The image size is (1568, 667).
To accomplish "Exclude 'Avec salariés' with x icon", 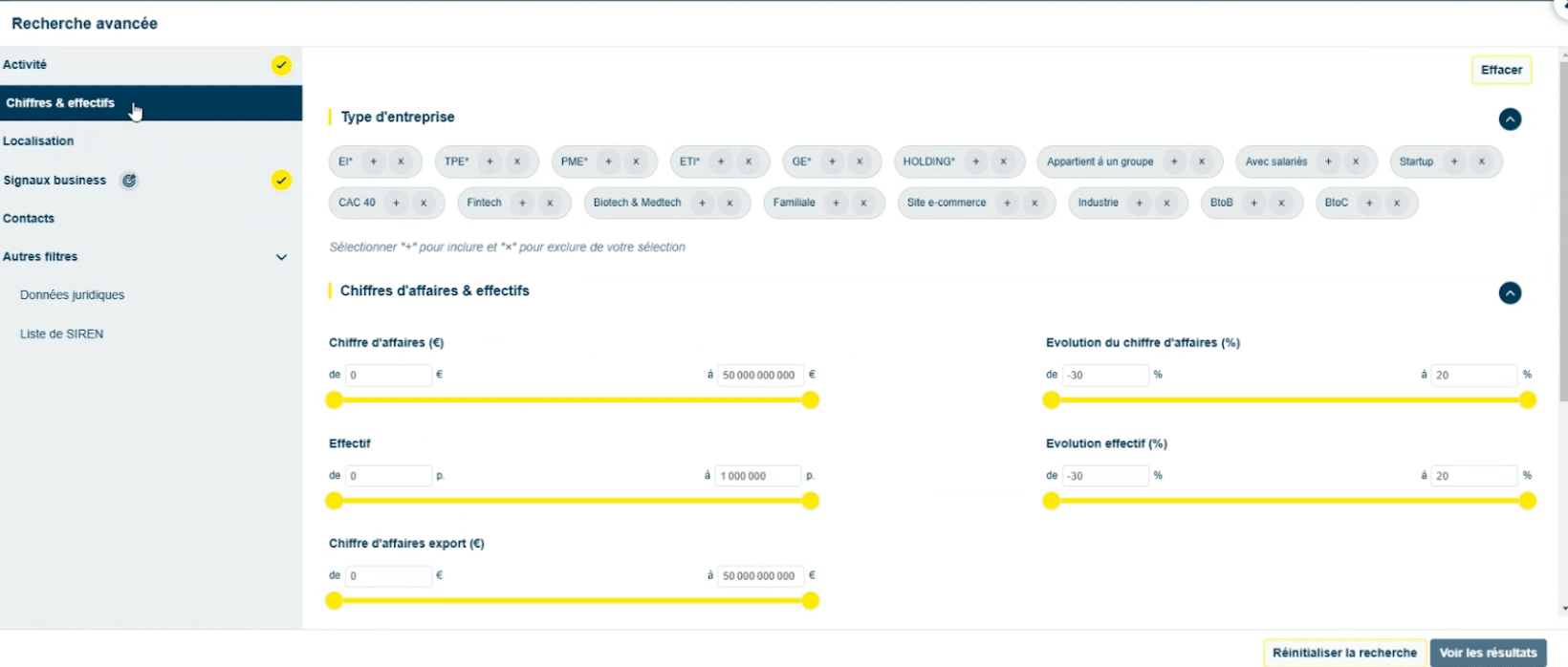I will [1356, 161].
